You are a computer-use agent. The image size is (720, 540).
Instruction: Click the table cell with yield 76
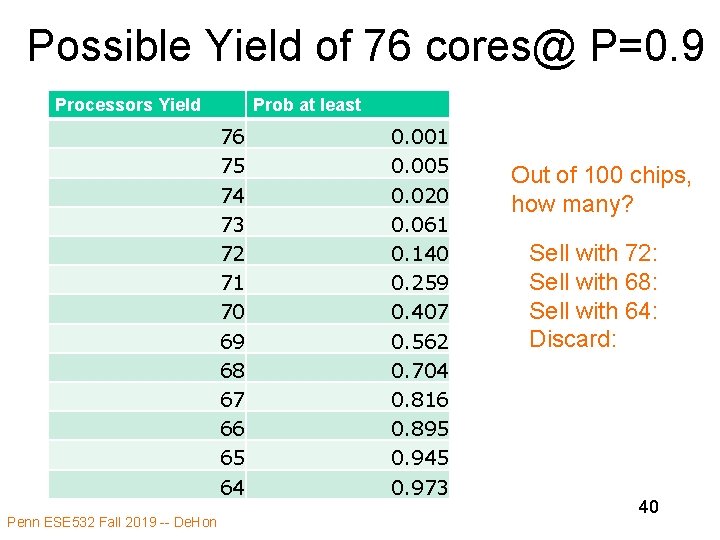pyautogui.click(x=232, y=136)
